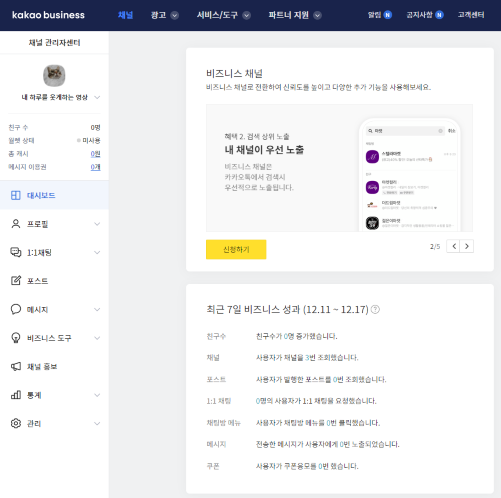The width and height of the screenshot is (501, 498).
Task: Click the 미사용 status beside 알림 상태
Action: point(89,140)
